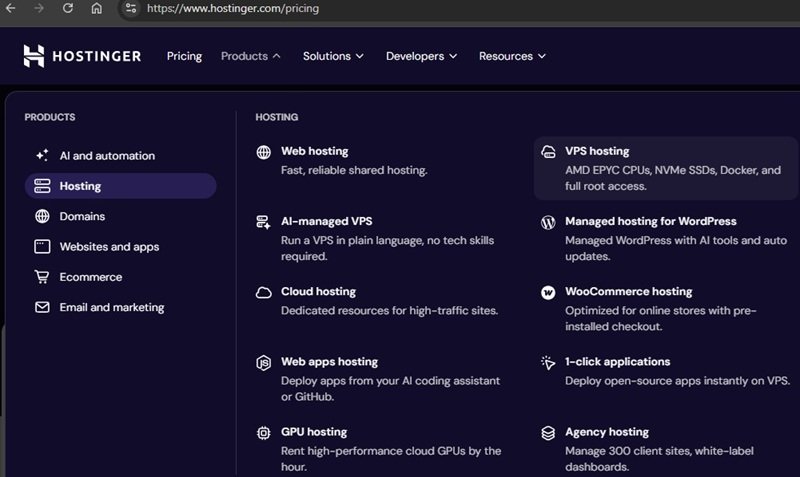Click 'Fast, reliable shared hosting.' description
This screenshot has width=800, height=477.
pyautogui.click(x=354, y=170)
